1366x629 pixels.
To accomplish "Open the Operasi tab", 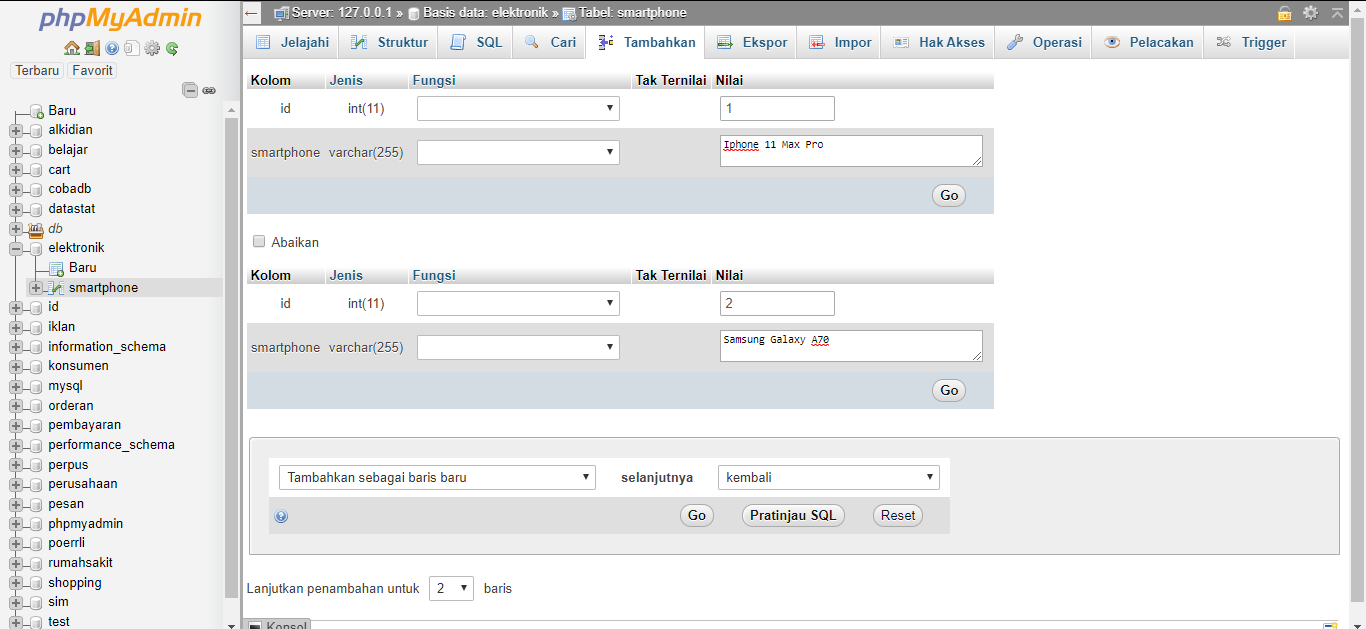I will tap(1044, 43).
